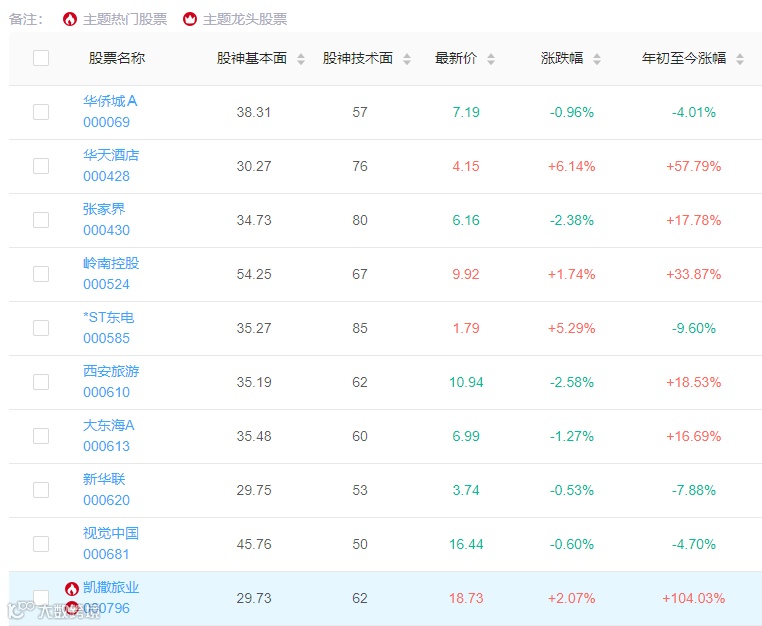Click the fundamentals score 45.76

[x=254, y=544]
